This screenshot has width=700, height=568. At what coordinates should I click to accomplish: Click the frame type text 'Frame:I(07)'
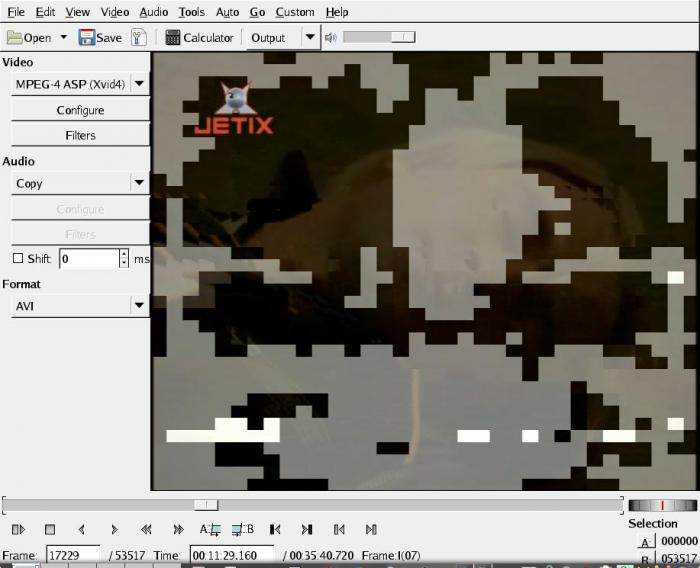click(391, 556)
